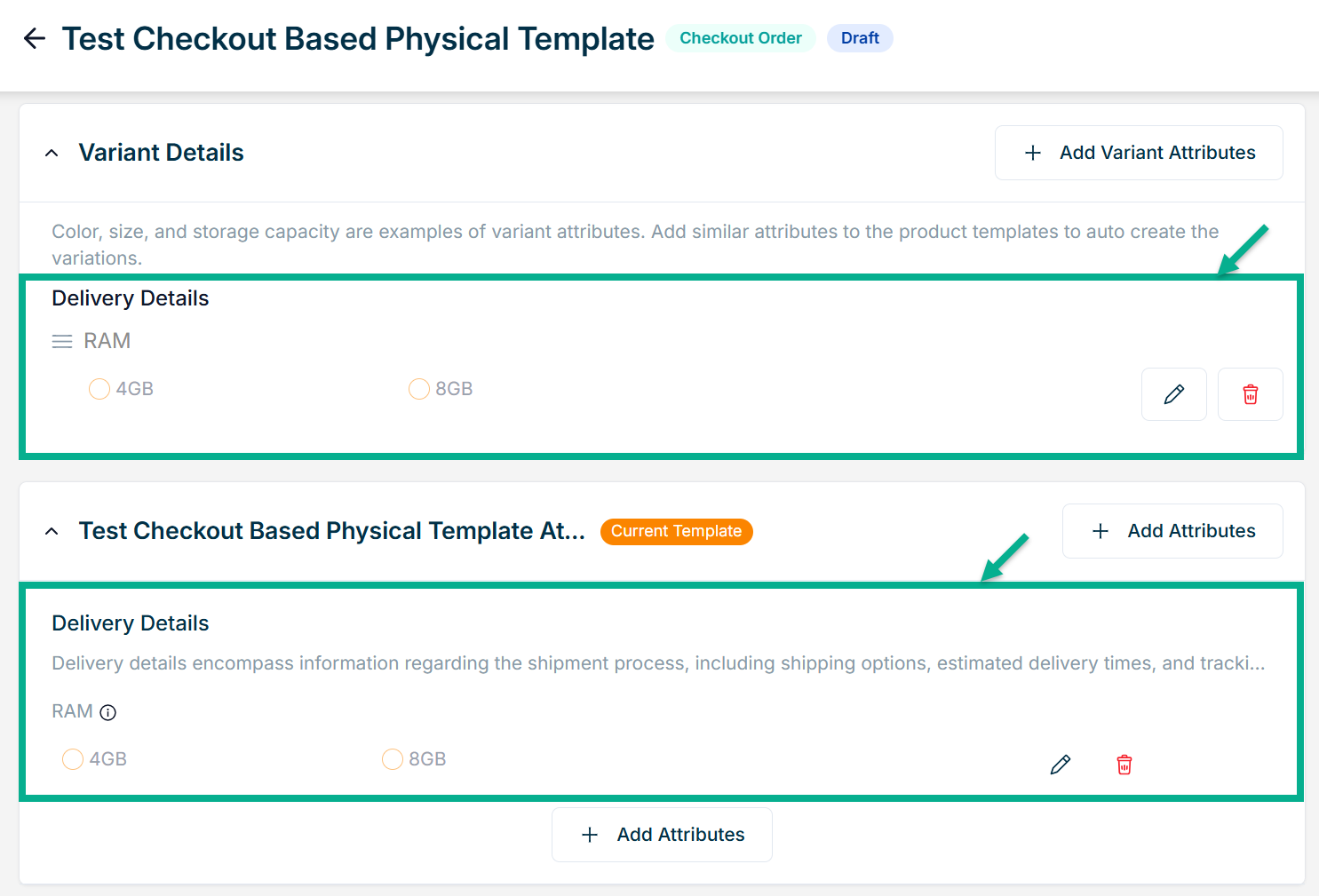
Task: Collapse the Variant Details section
Action: (x=52, y=153)
